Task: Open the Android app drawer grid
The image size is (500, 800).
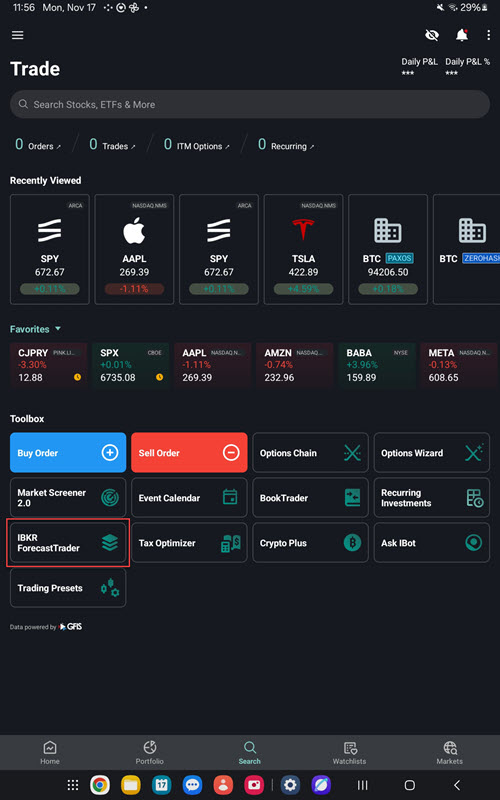Action: point(73,785)
